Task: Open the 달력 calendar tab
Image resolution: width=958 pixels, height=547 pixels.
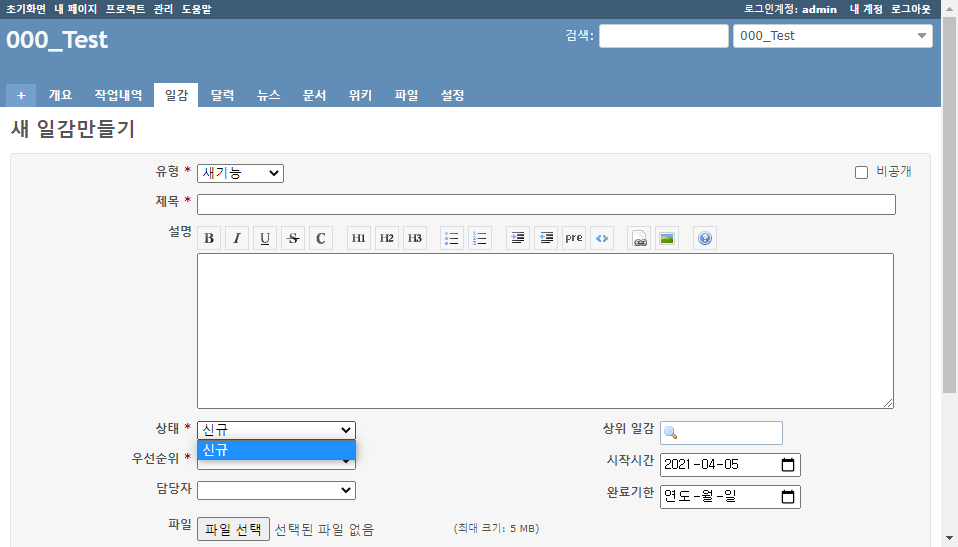Action: tap(222, 95)
